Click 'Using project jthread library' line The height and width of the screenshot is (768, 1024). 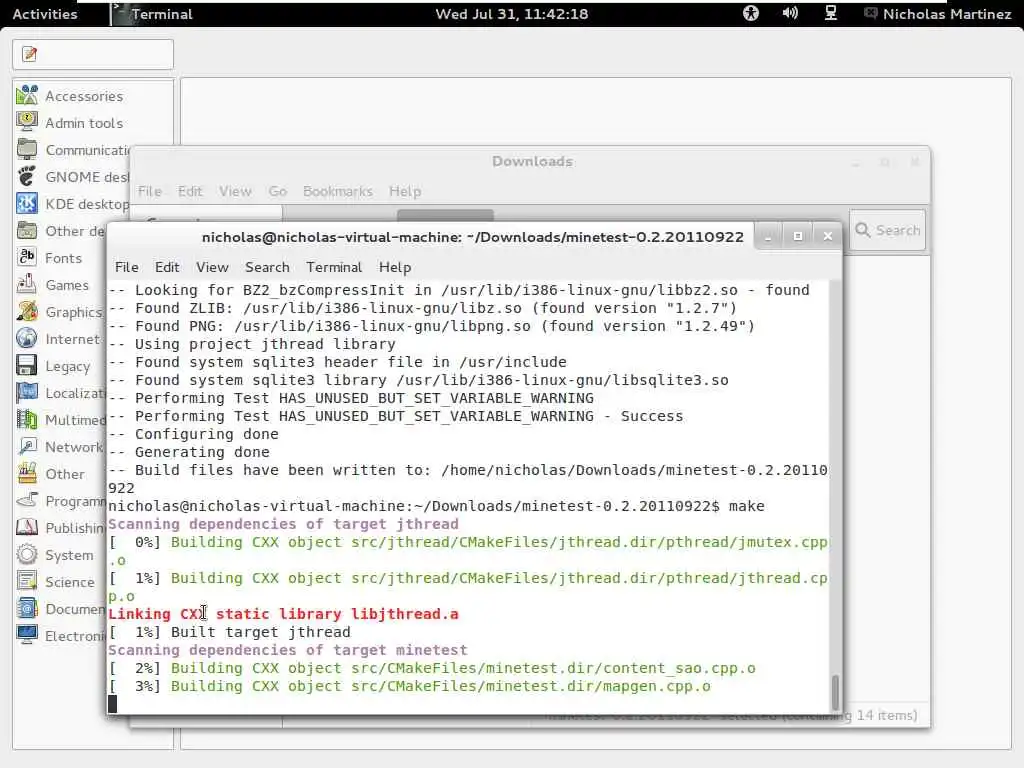251,344
